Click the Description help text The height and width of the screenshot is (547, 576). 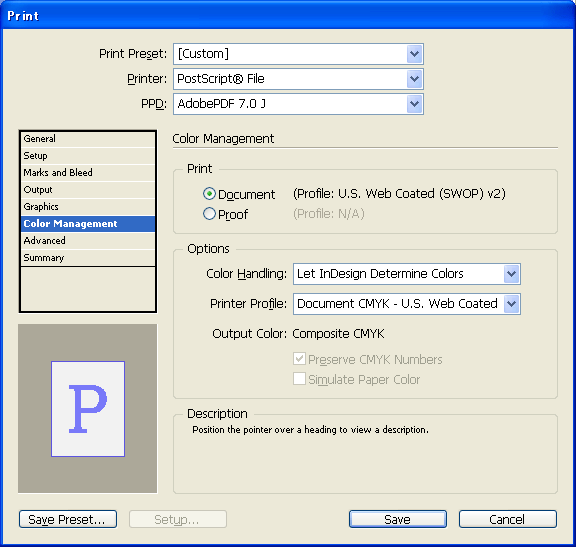point(310,429)
